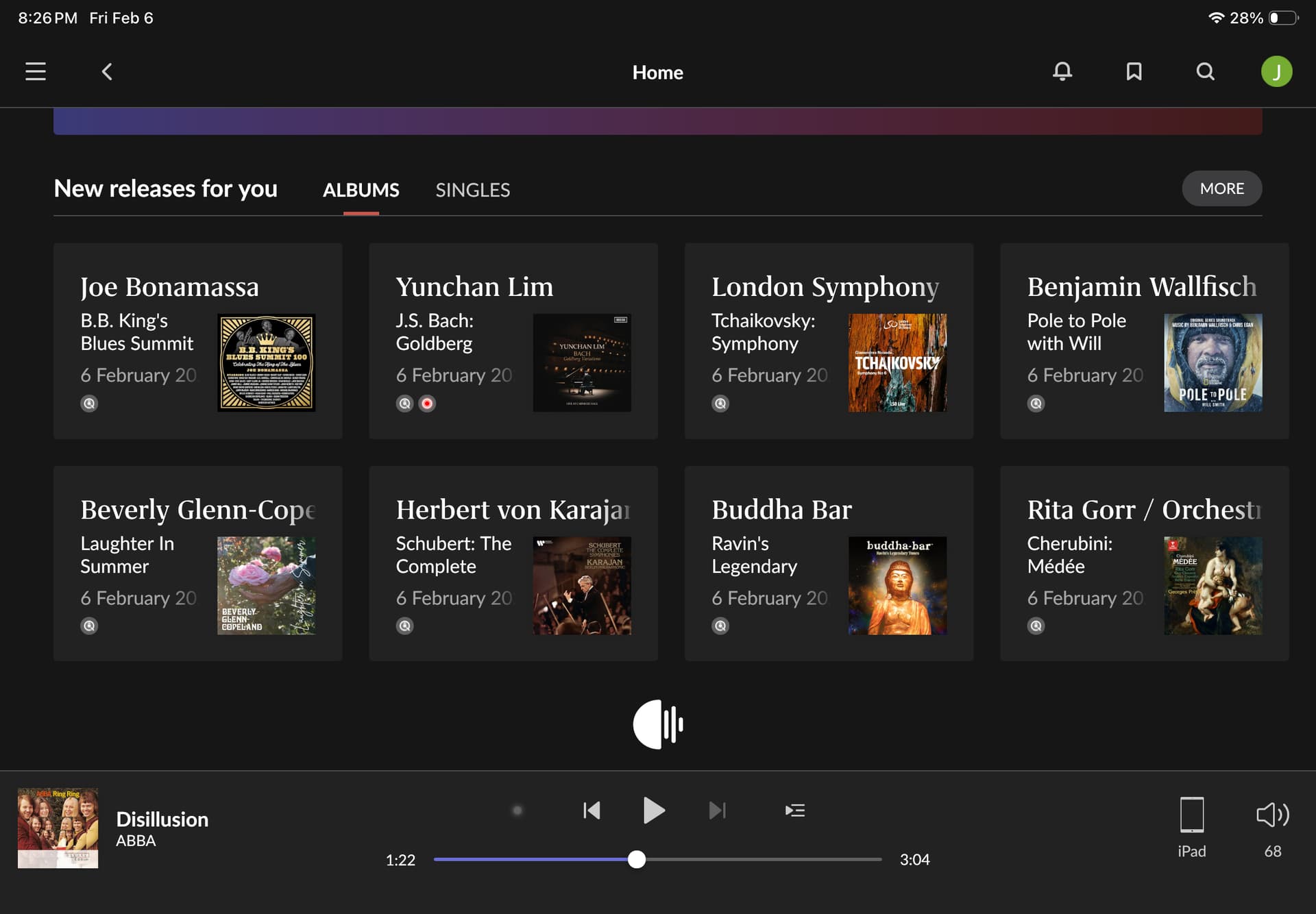Go back using the back arrow

[107, 72]
